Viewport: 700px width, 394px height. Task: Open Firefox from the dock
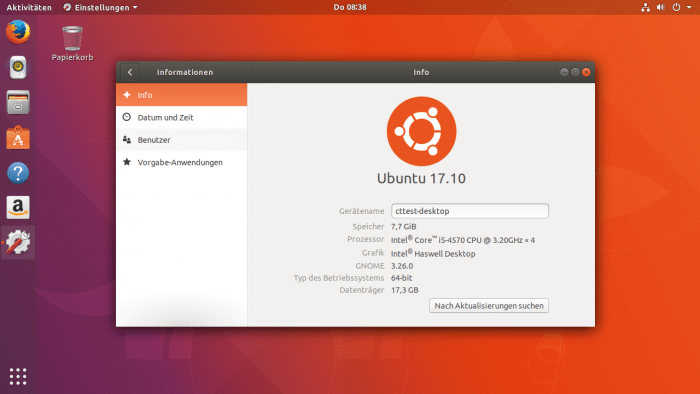point(18,32)
